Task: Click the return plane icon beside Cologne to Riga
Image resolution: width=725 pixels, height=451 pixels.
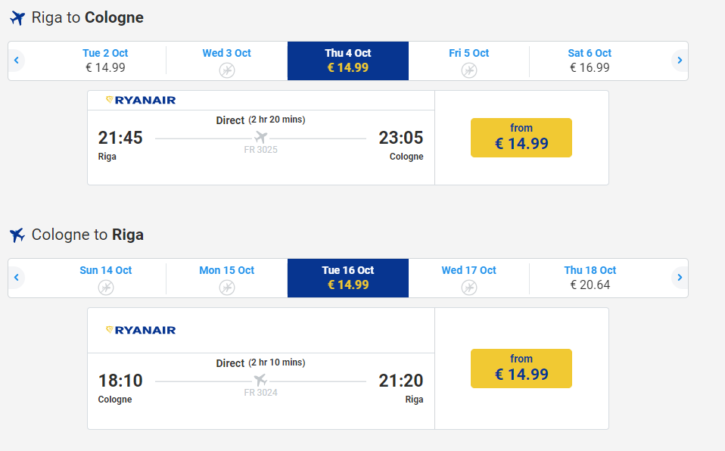Action: pos(18,235)
